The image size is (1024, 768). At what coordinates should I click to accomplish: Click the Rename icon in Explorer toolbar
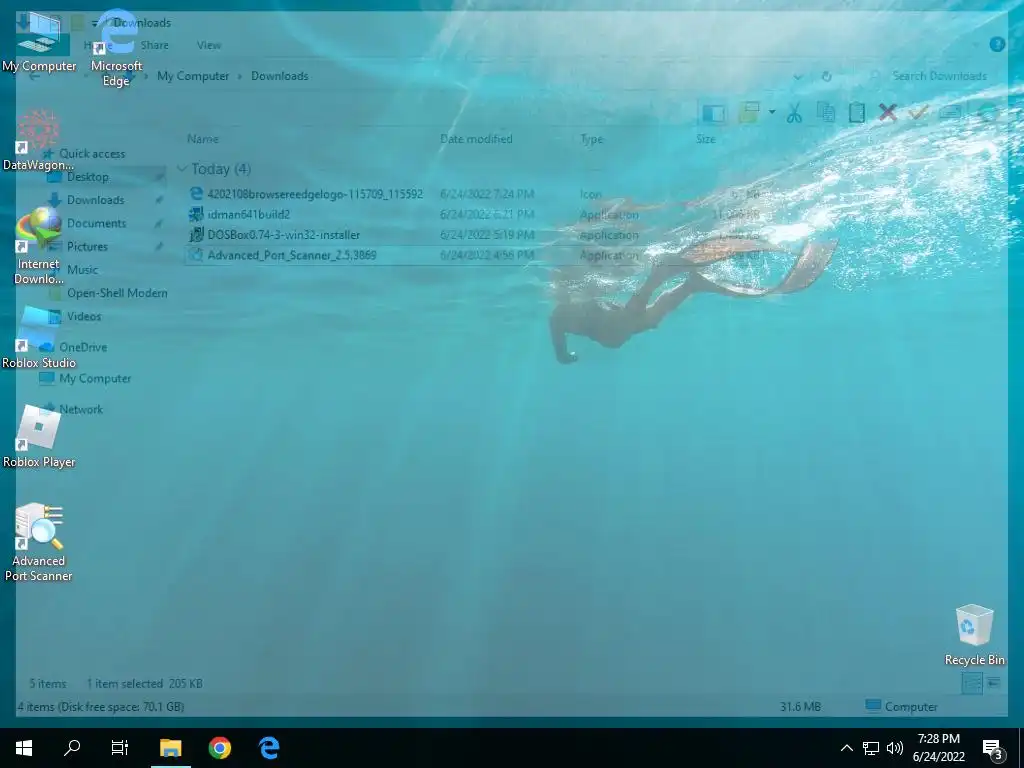[x=950, y=113]
